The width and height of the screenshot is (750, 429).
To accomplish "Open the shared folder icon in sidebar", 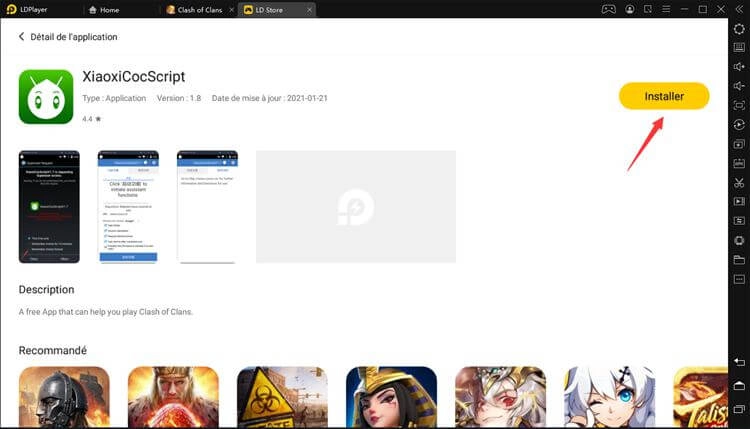I will tap(739, 260).
